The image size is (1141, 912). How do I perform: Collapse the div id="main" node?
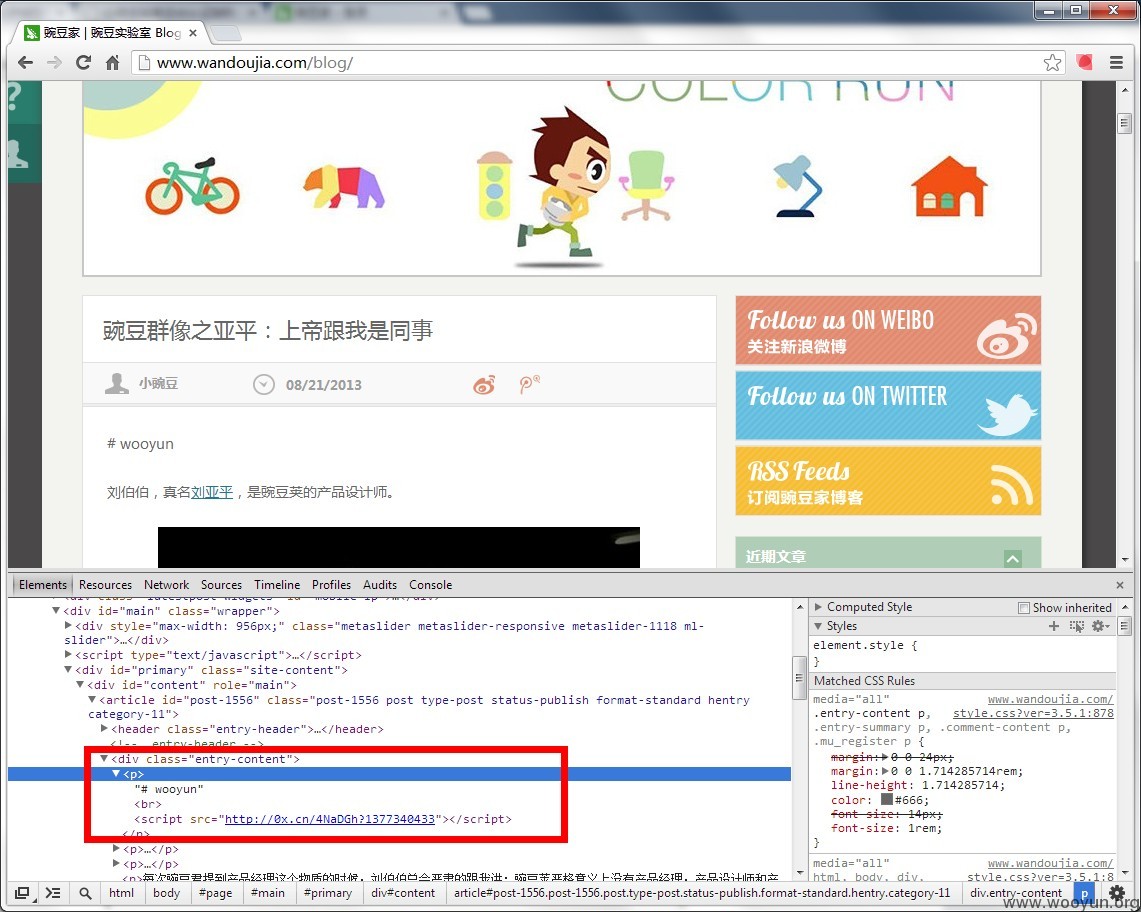[56, 611]
